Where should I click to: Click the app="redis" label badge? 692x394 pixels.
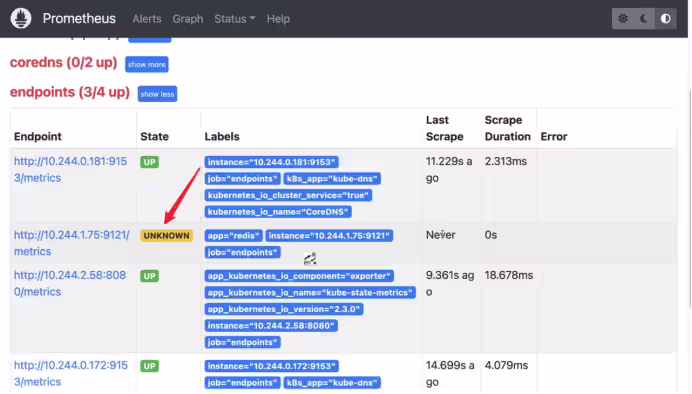pyautogui.click(x=233, y=236)
